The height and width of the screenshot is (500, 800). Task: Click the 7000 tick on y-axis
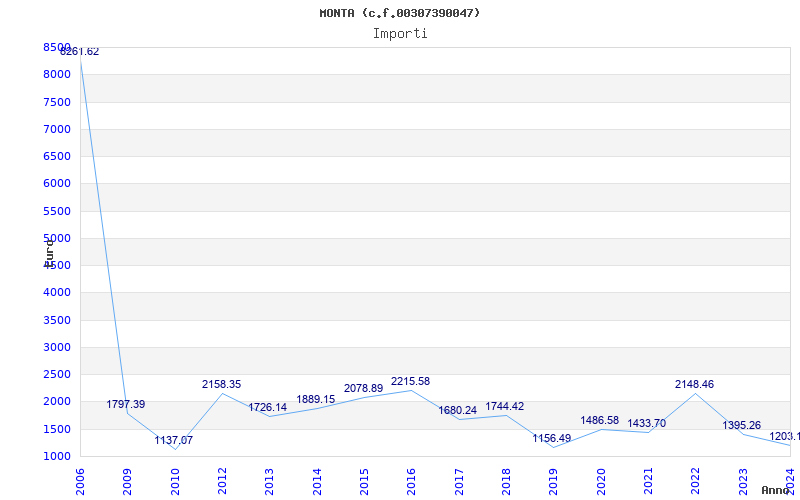[x=57, y=129]
